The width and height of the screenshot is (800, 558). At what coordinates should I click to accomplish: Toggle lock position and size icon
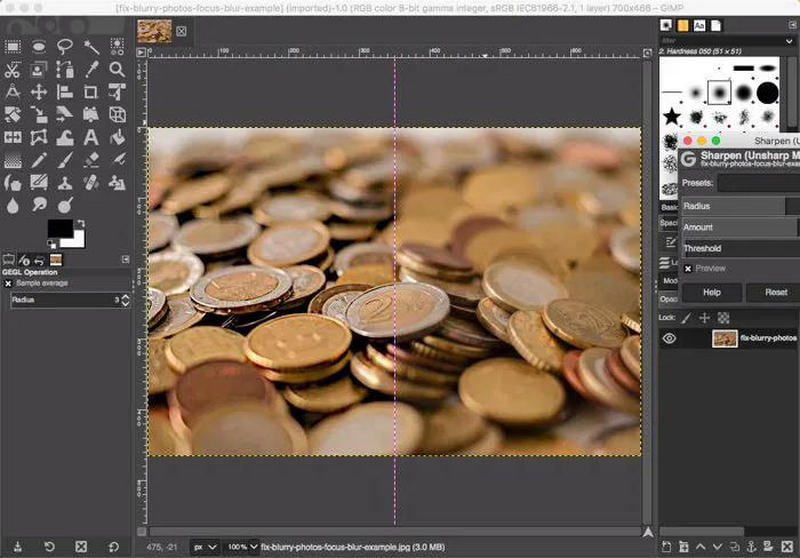coord(705,318)
